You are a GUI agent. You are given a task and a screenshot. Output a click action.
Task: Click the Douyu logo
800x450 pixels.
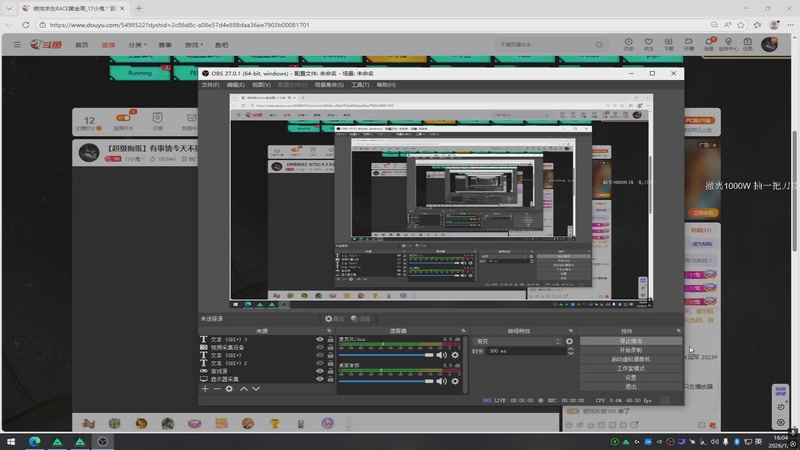(x=46, y=45)
